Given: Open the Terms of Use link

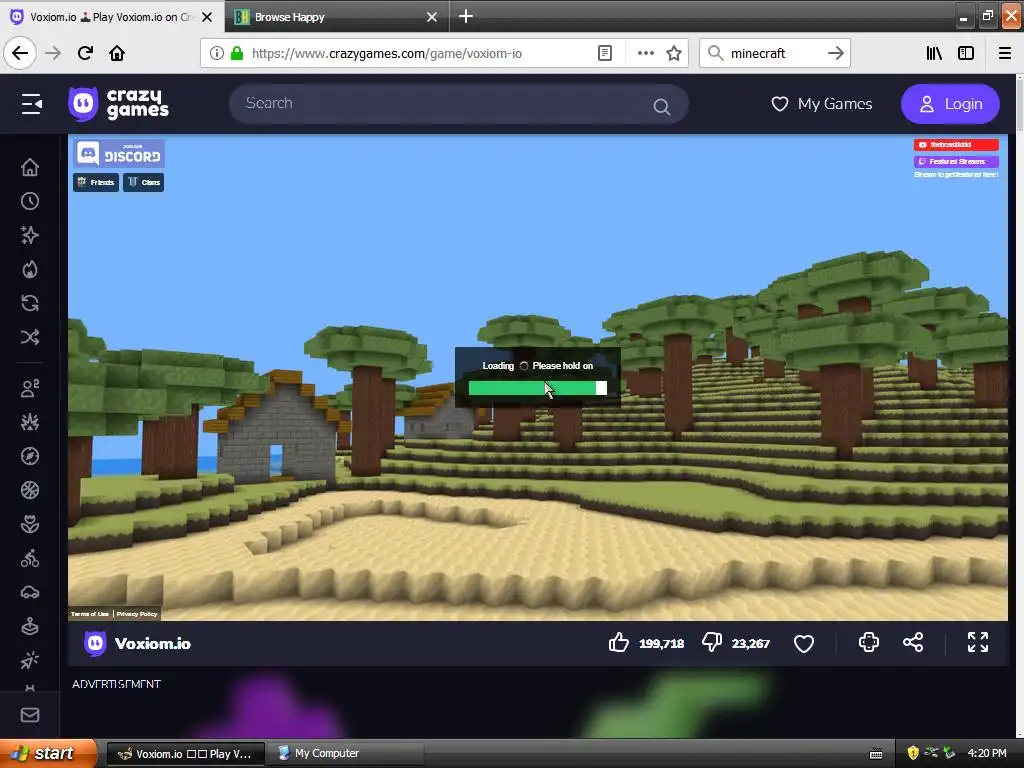Looking at the screenshot, I should pyautogui.click(x=90, y=614).
